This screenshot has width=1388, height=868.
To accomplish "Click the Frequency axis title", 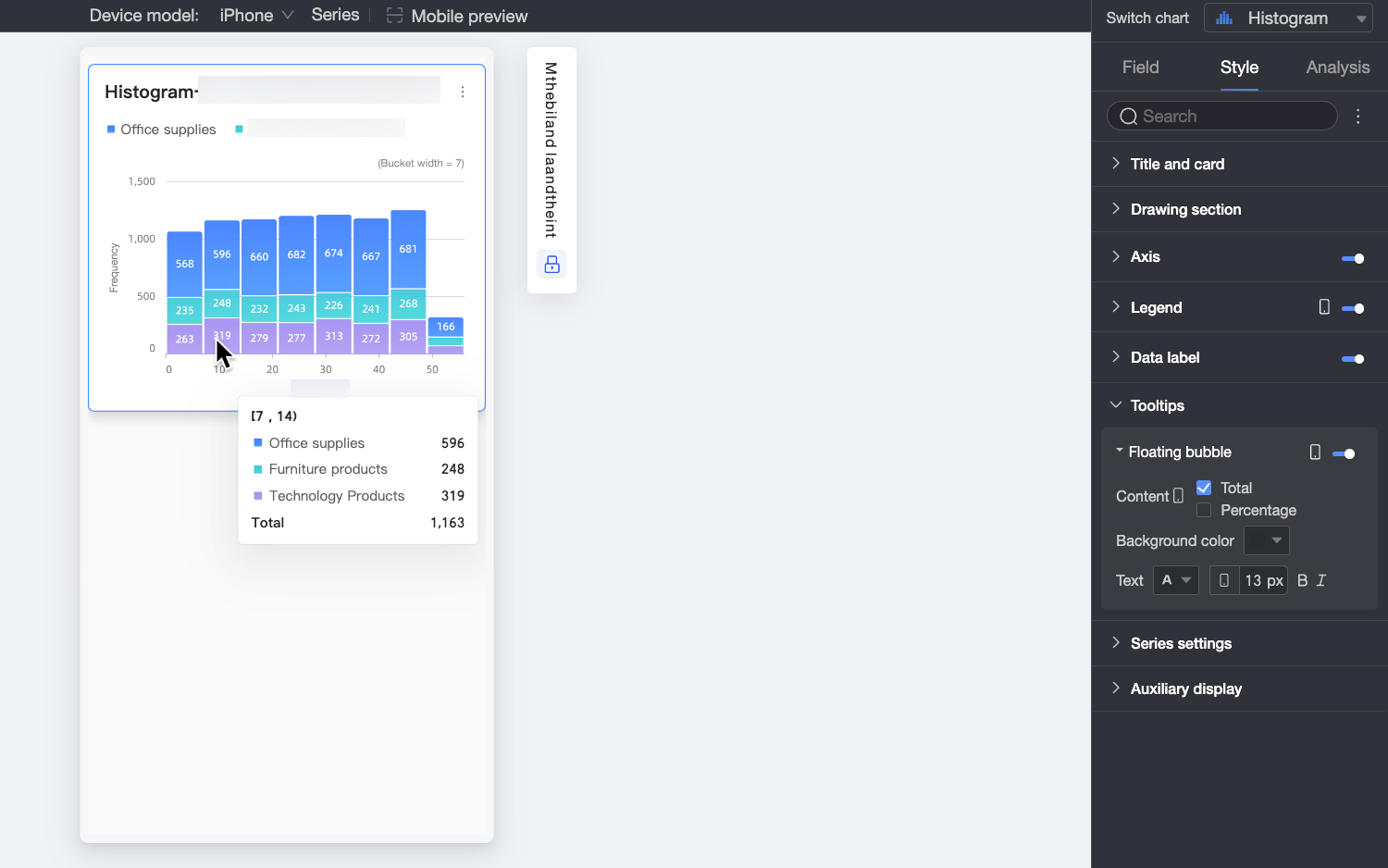I will [114, 267].
